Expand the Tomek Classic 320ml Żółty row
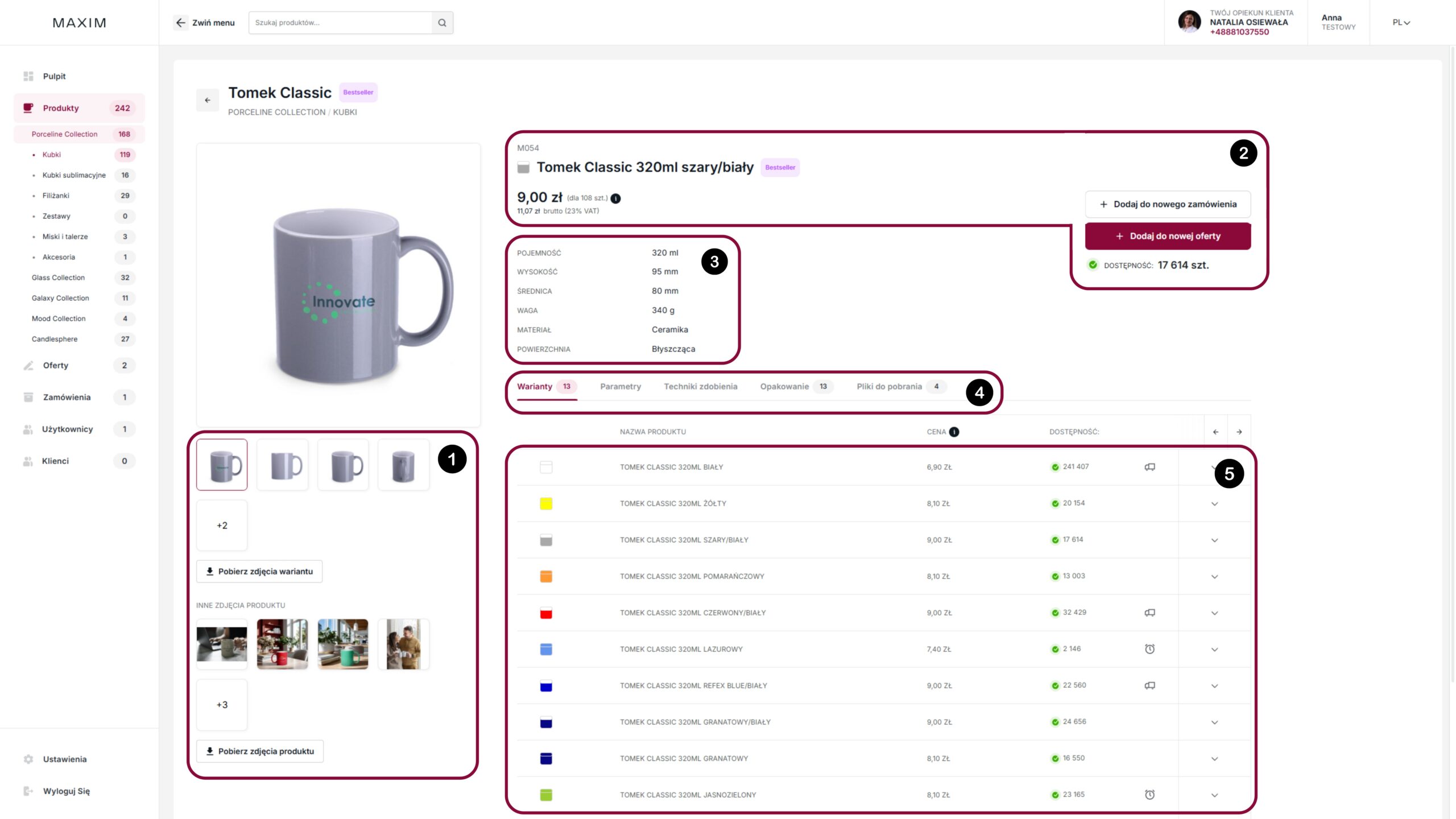Image resolution: width=1456 pixels, height=819 pixels. point(1214,504)
